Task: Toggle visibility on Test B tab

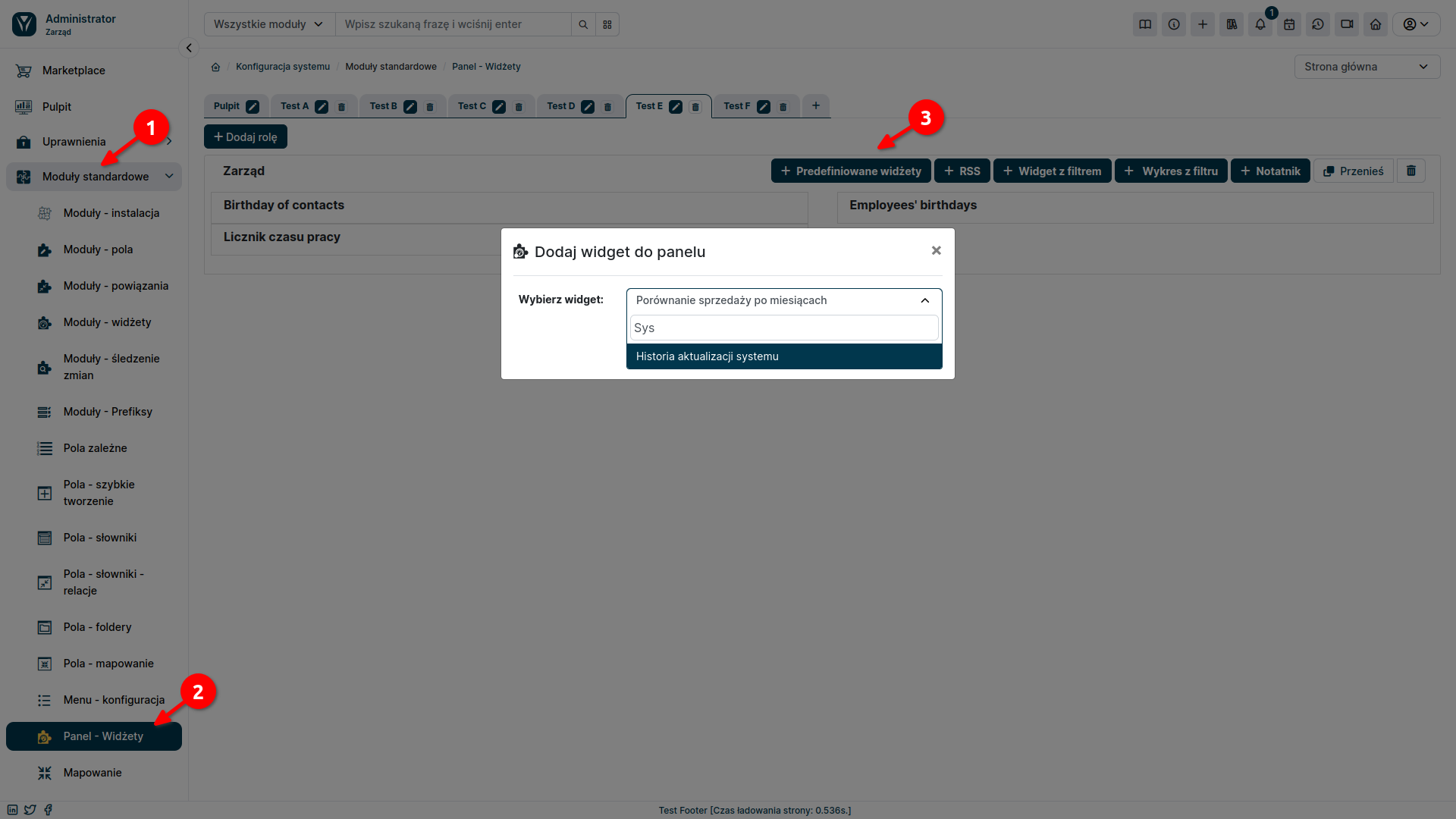Action: 411,106
